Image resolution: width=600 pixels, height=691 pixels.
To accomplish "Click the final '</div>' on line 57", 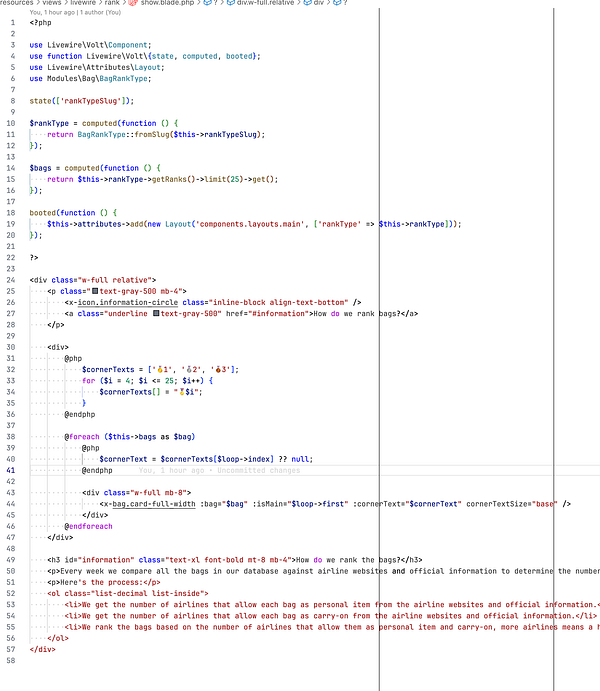I will coord(43,649).
